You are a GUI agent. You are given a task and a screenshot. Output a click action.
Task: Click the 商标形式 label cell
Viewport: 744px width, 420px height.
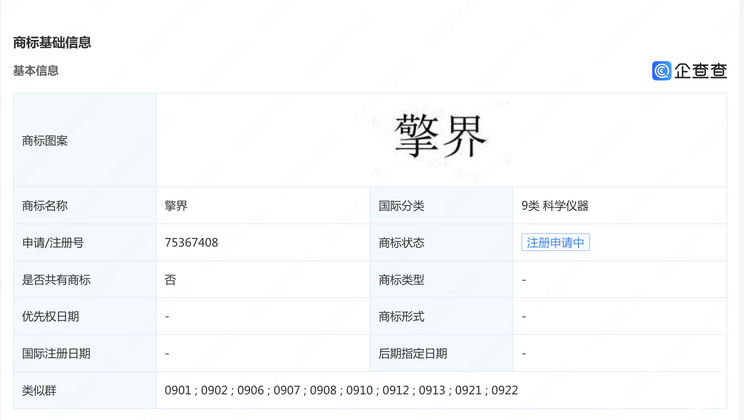[441, 317]
